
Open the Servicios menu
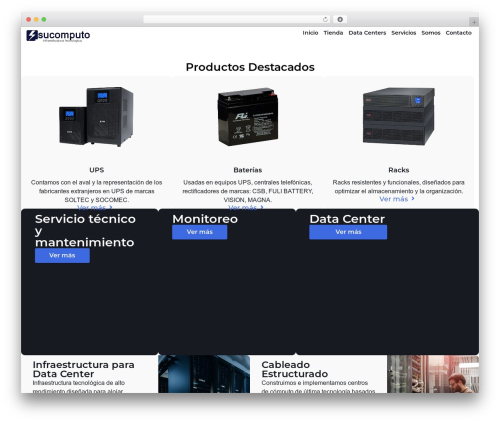click(x=404, y=33)
